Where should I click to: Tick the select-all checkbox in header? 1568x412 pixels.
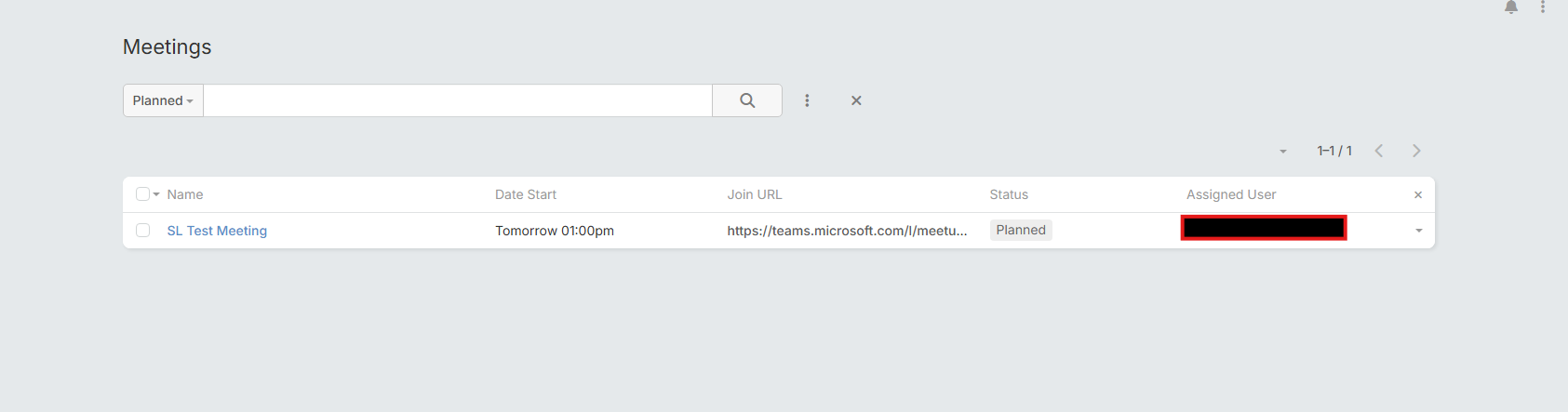(142, 194)
